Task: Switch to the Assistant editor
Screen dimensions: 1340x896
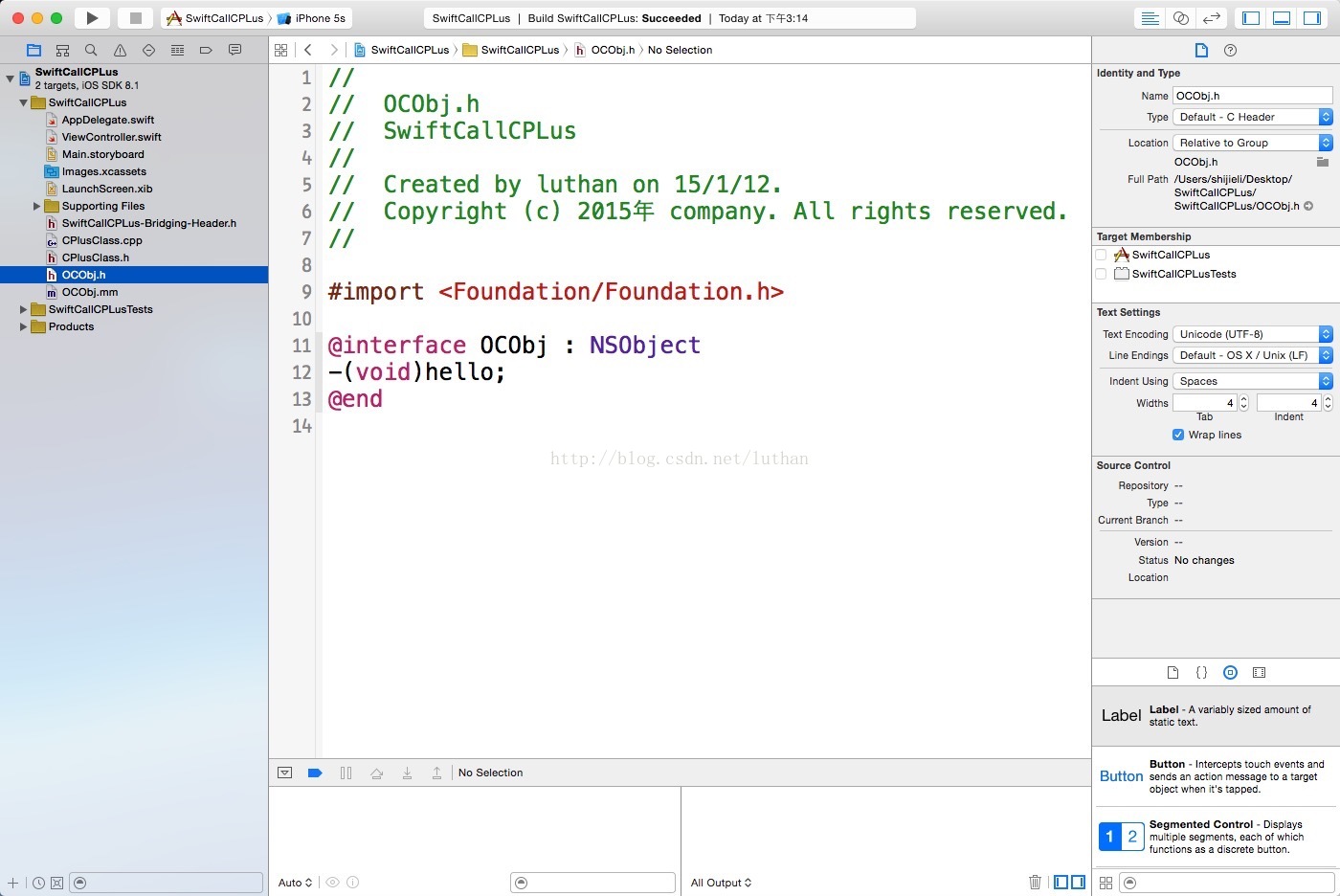Action: (x=1181, y=18)
